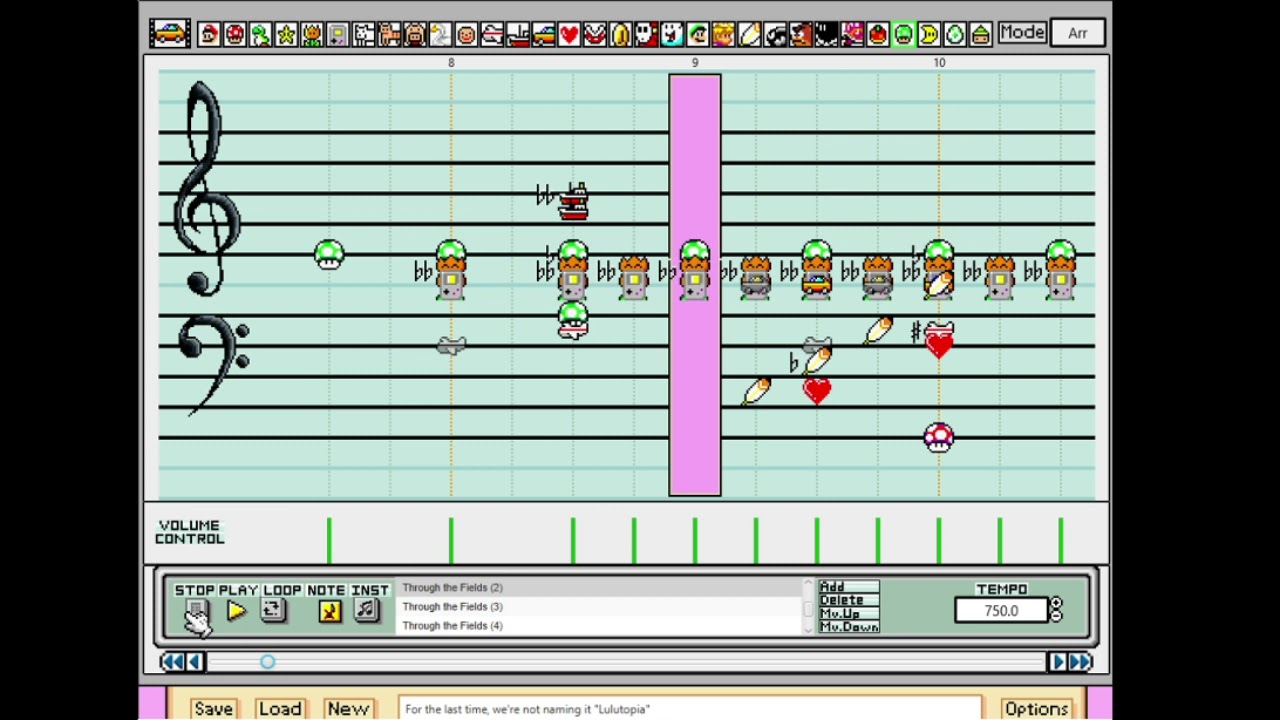The height and width of the screenshot is (720, 1280).
Task: Select the Boat instrument in the toolbar
Action: (x=518, y=34)
